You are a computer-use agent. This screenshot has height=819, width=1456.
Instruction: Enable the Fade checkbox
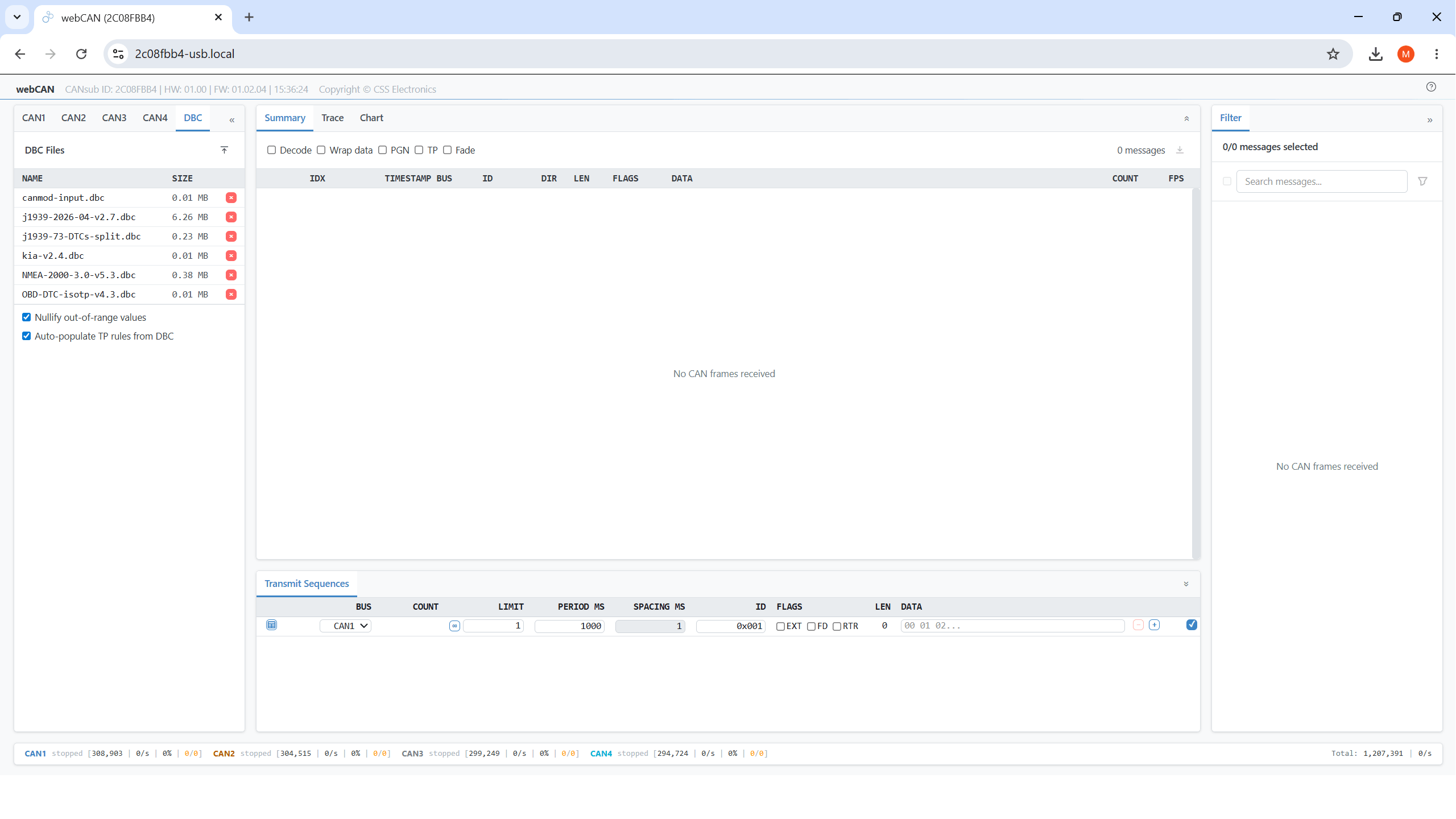click(x=447, y=150)
